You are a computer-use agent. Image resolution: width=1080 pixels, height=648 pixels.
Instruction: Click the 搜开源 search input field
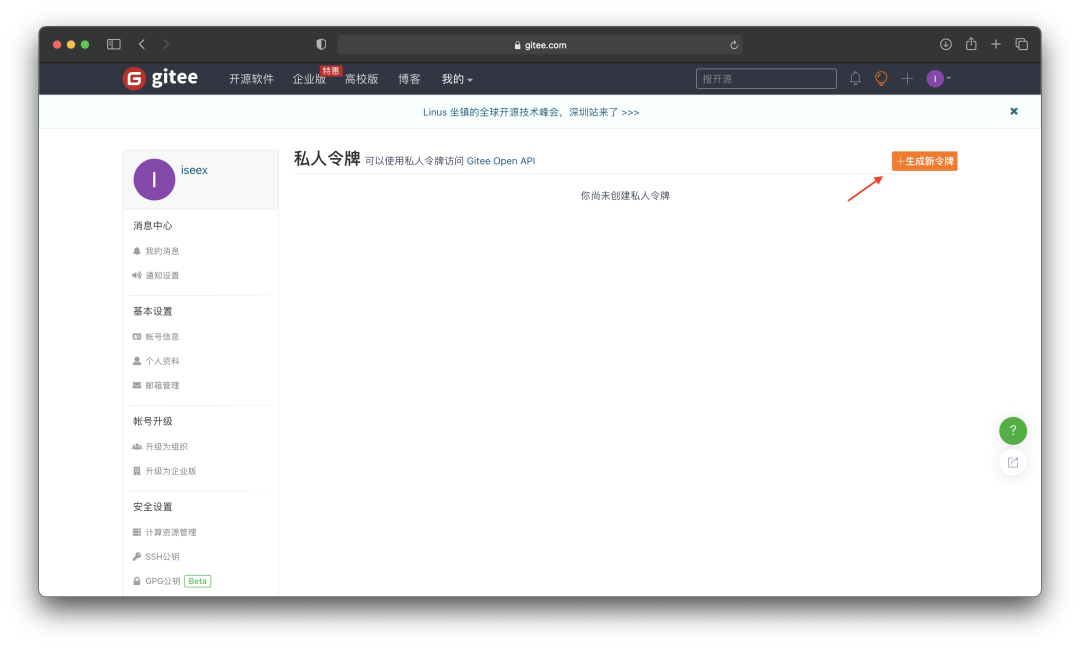(766, 78)
